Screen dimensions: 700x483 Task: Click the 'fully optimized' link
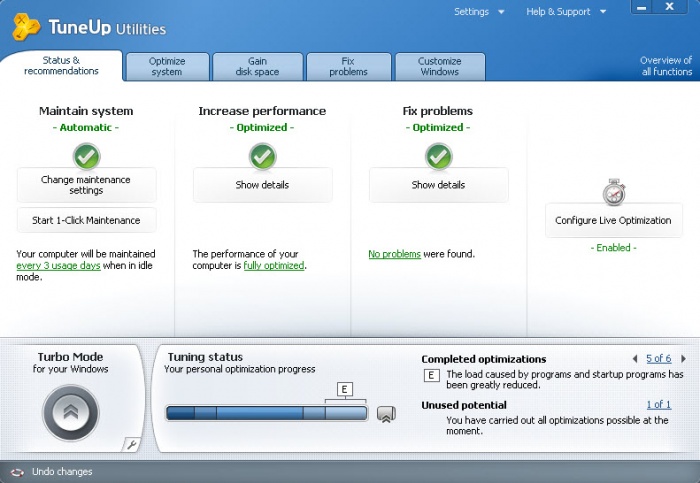(274, 266)
